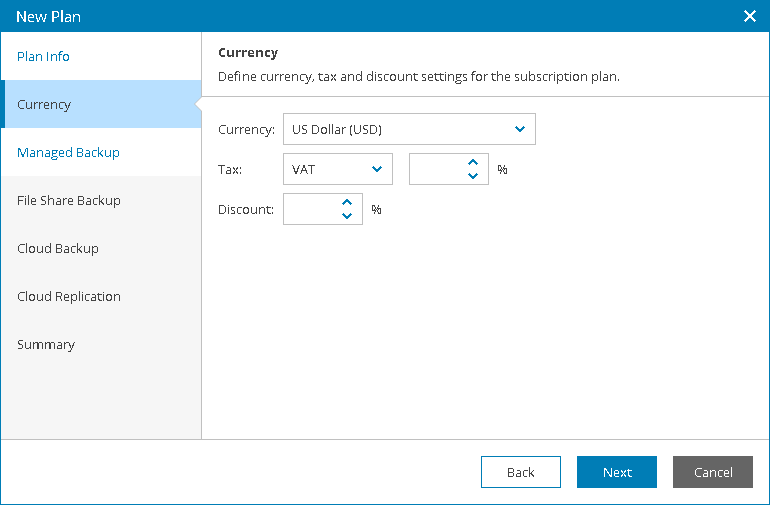Close the New Plan dialog
The height and width of the screenshot is (505, 770).
tap(750, 16)
